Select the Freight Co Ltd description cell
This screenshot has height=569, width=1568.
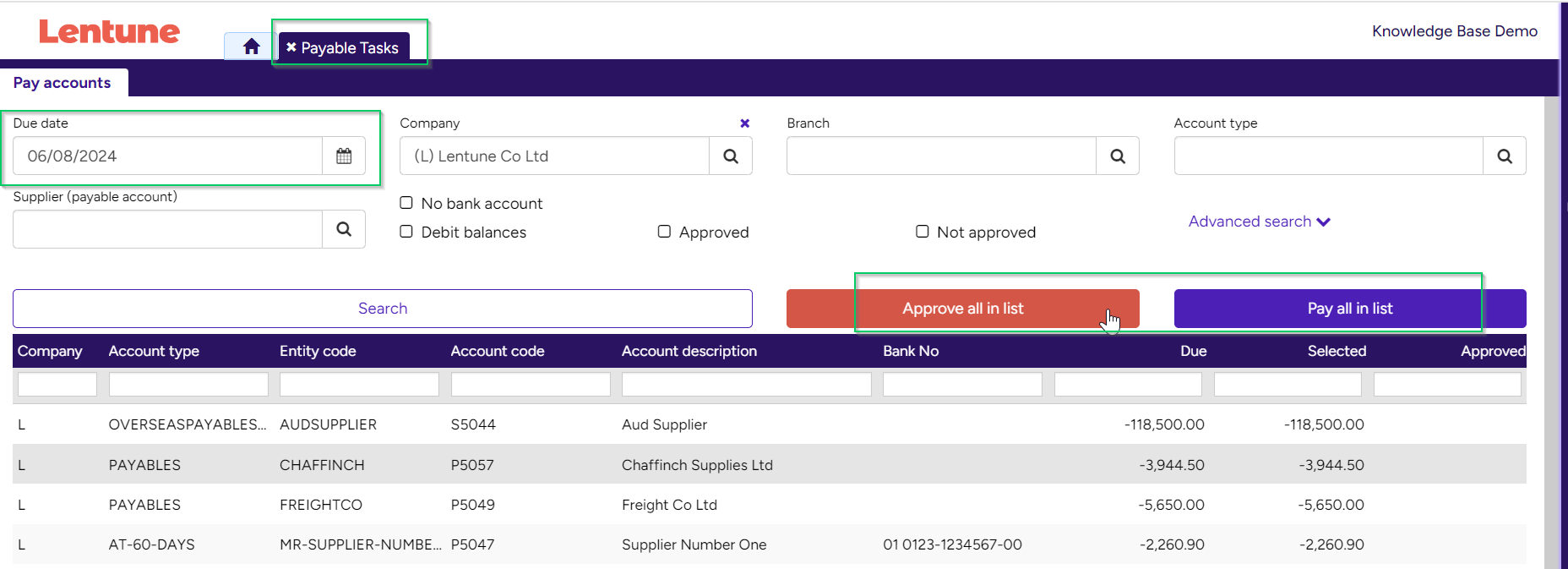tap(669, 505)
